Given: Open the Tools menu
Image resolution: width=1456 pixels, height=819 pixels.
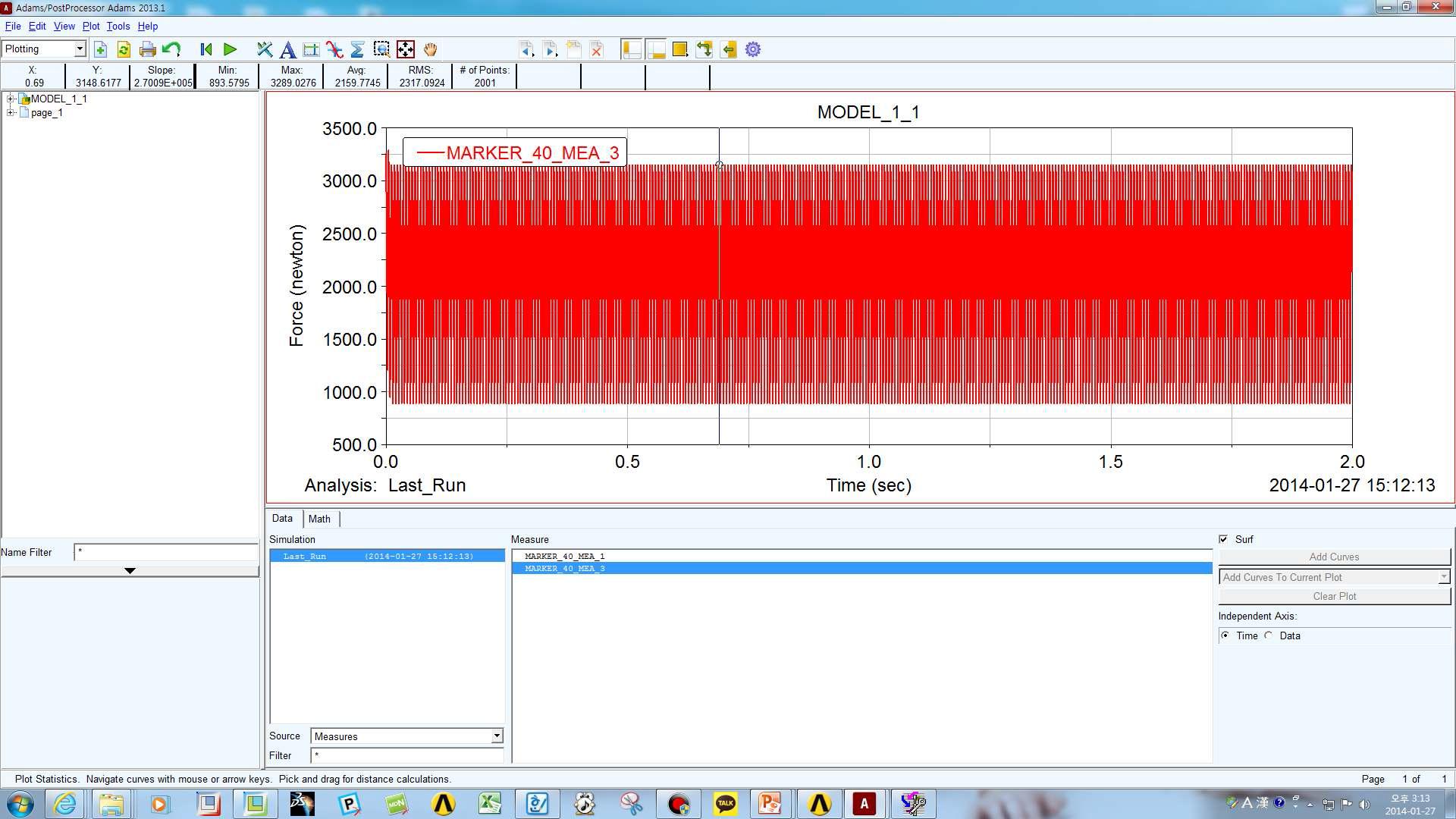Looking at the screenshot, I should point(118,27).
